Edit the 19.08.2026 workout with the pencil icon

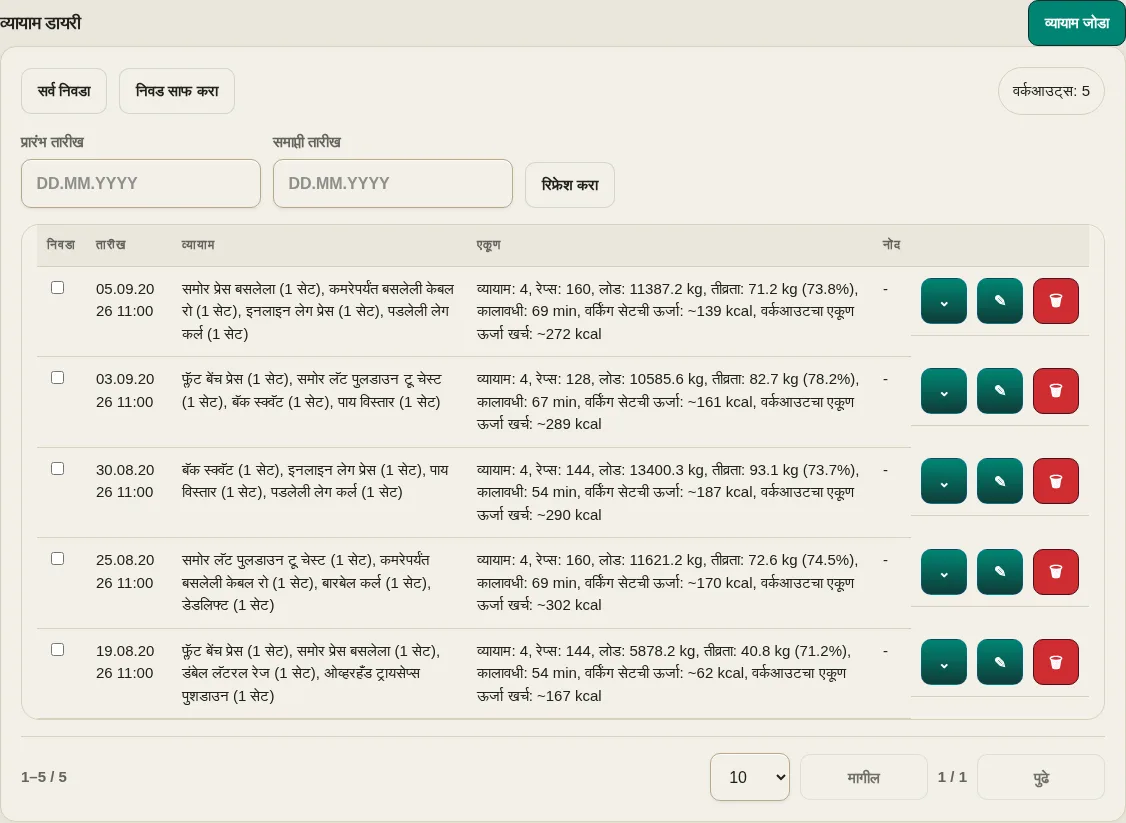(1000, 662)
